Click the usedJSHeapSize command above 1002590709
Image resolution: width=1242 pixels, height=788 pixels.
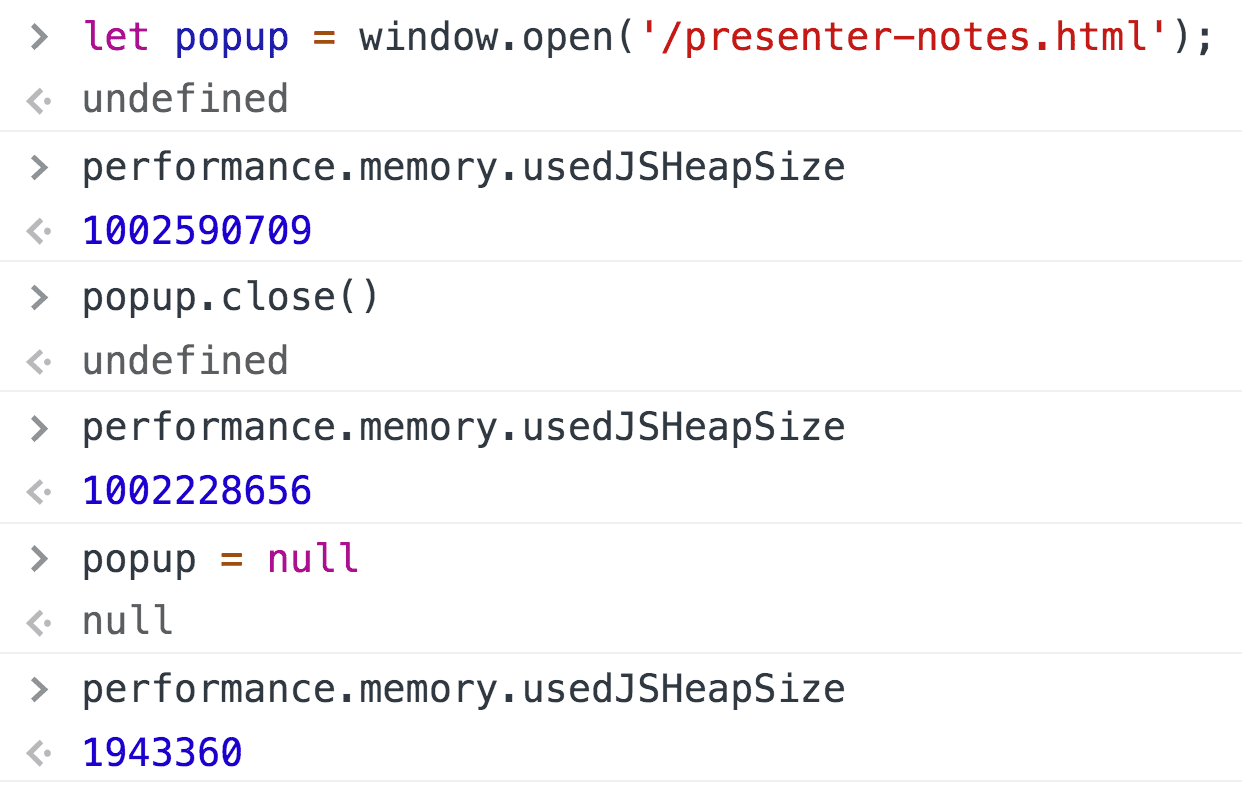click(463, 167)
